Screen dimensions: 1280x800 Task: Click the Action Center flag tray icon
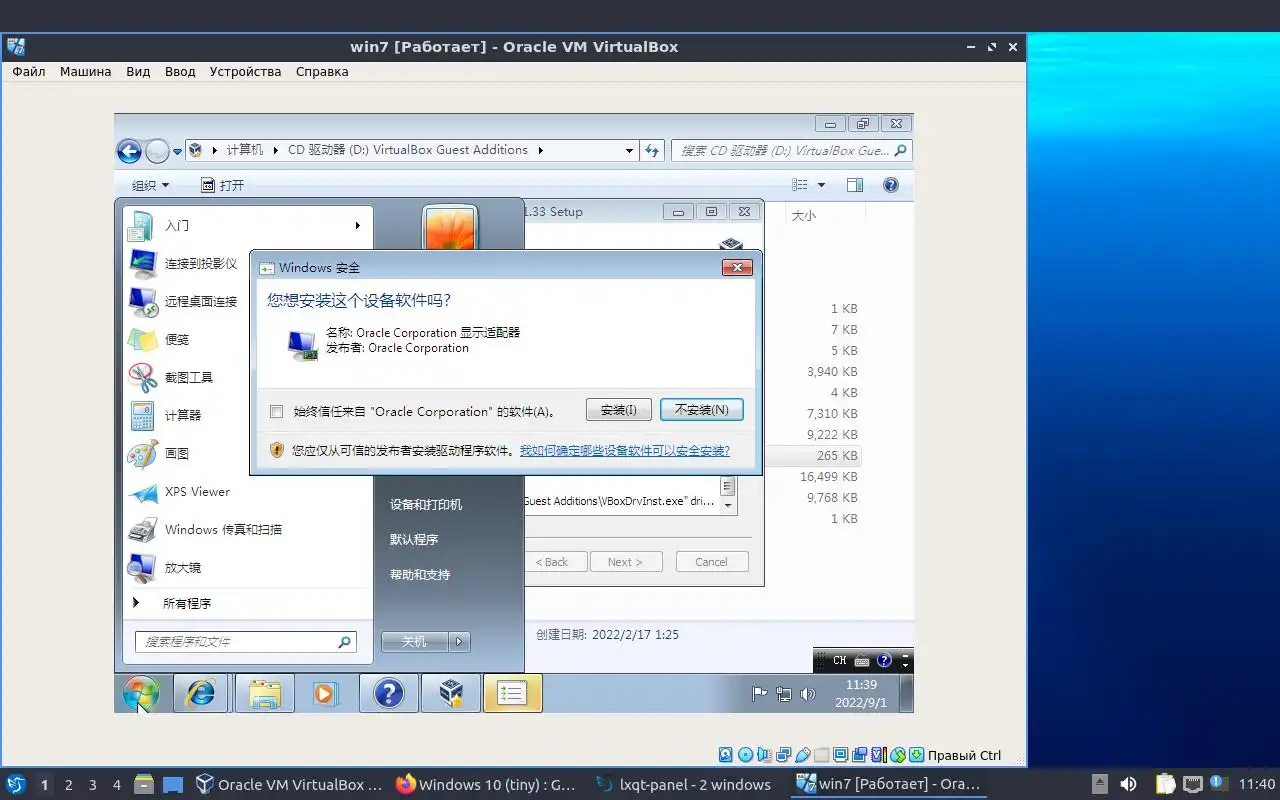pos(760,693)
